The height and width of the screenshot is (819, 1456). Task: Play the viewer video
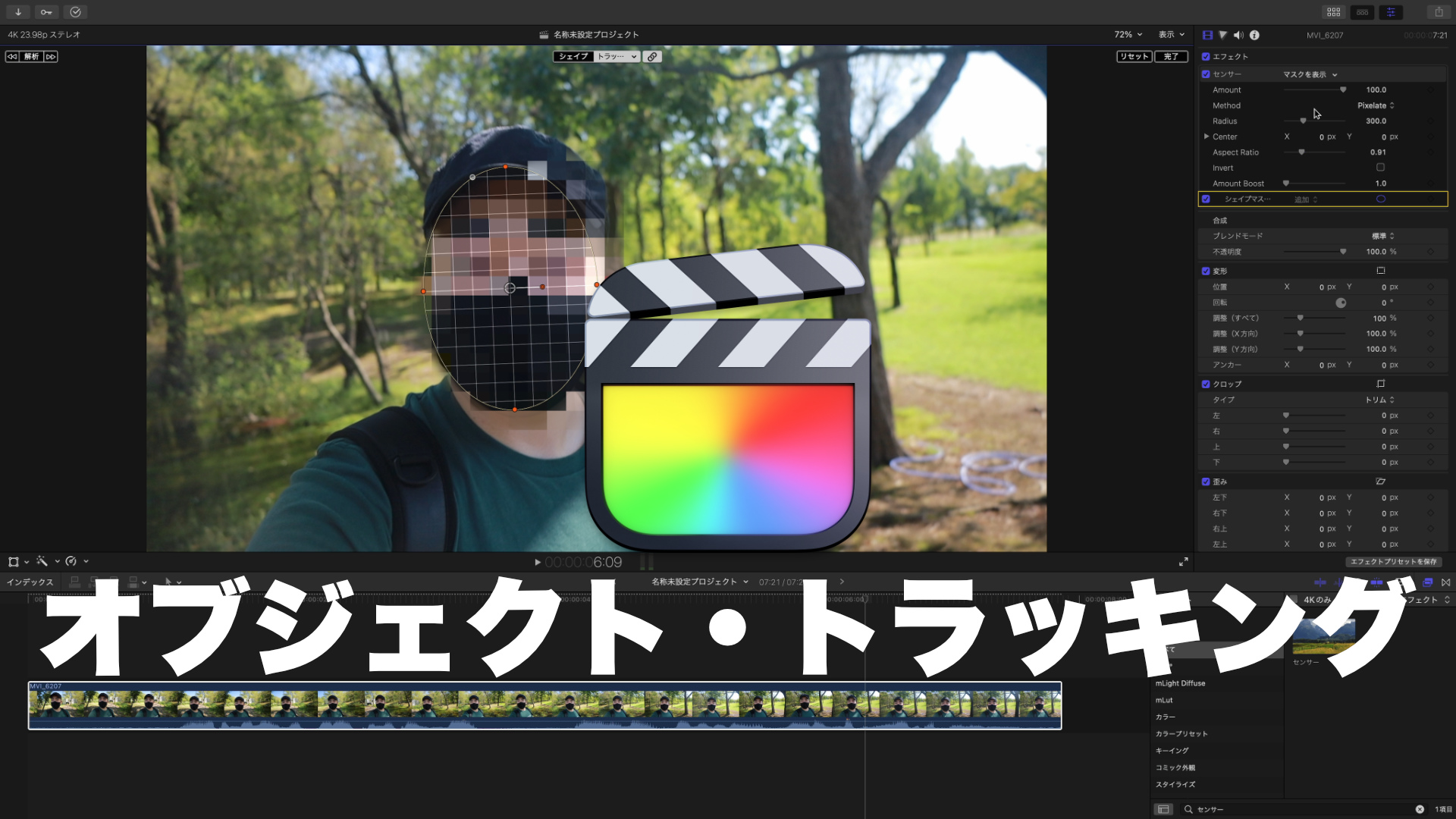[538, 563]
